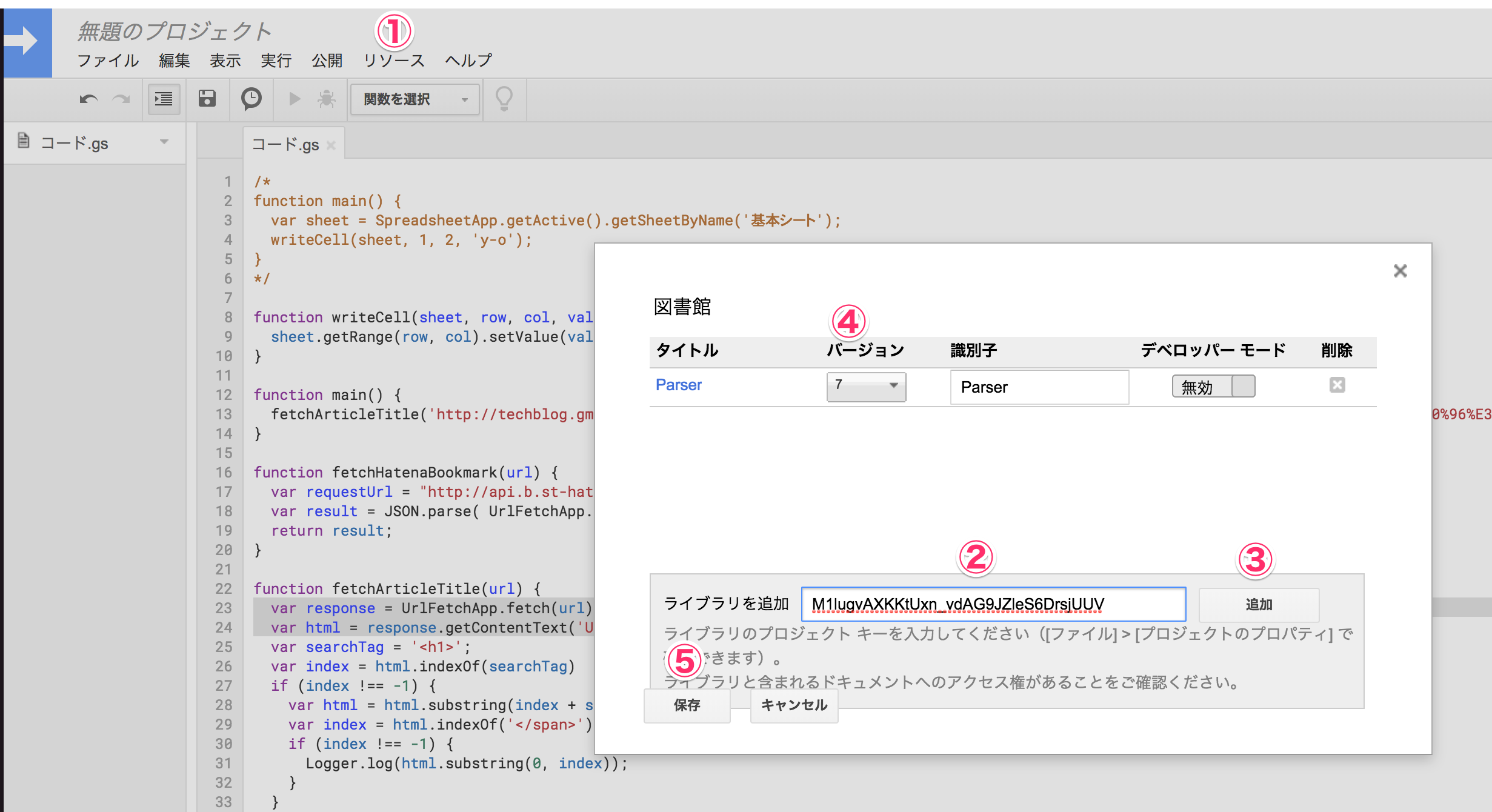
Task: Open the 関数を選択 function dropdown
Action: [415, 99]
